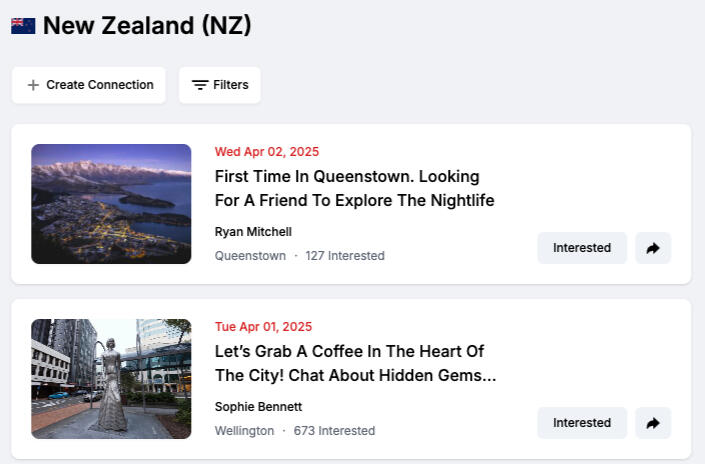Open the Queenstown night view thumbnail
This screenshot has height=464, width=705.
[111, 204]
